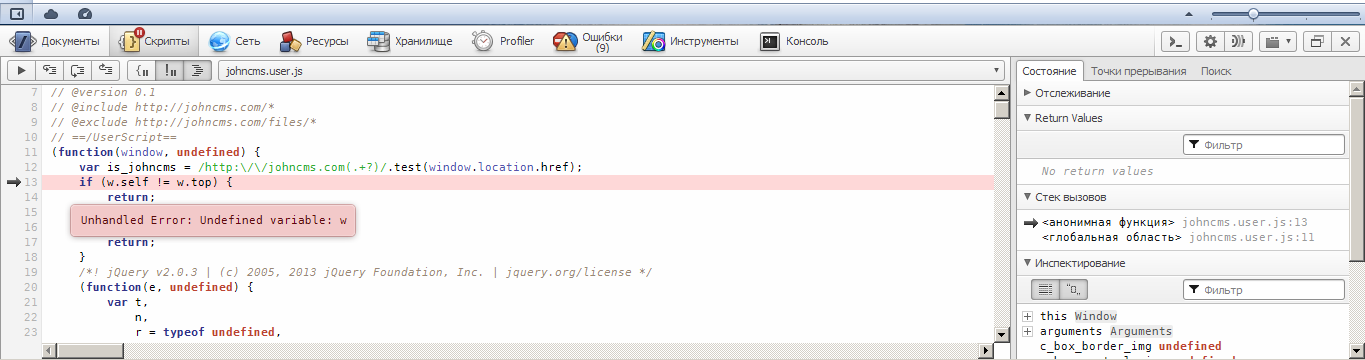This screenshot has height=360, width=1365.
Task: Switch to the Скрипты (Scripts) panel
Action: pyautogui.click(x=154, y=41)
